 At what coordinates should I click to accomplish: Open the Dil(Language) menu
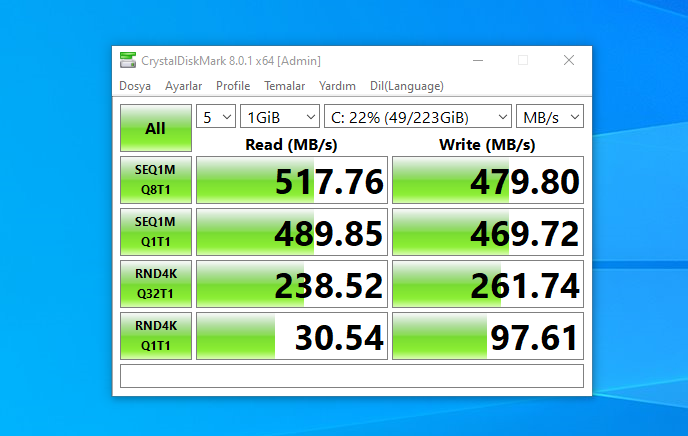click(407, 86)
